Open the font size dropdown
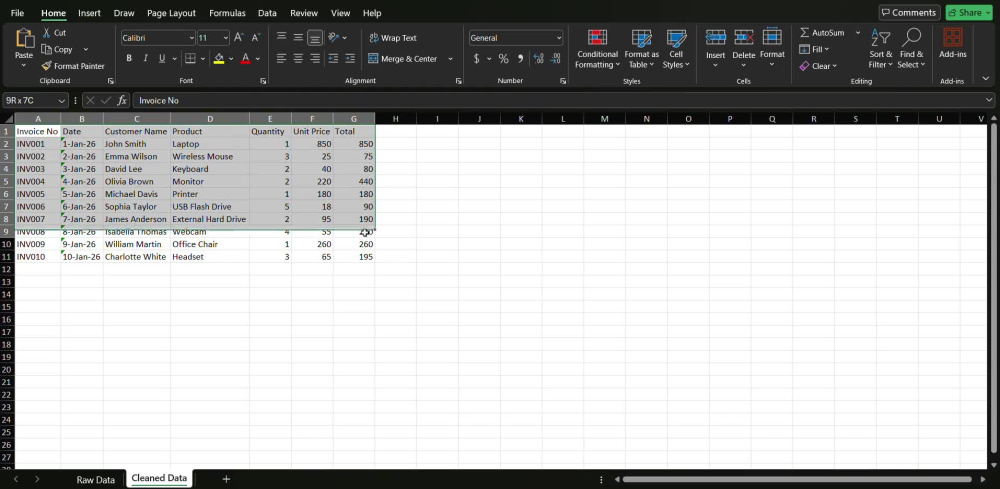Viewport: 1000px width, 489px height. pyautogui.click(x=225, y=38)
